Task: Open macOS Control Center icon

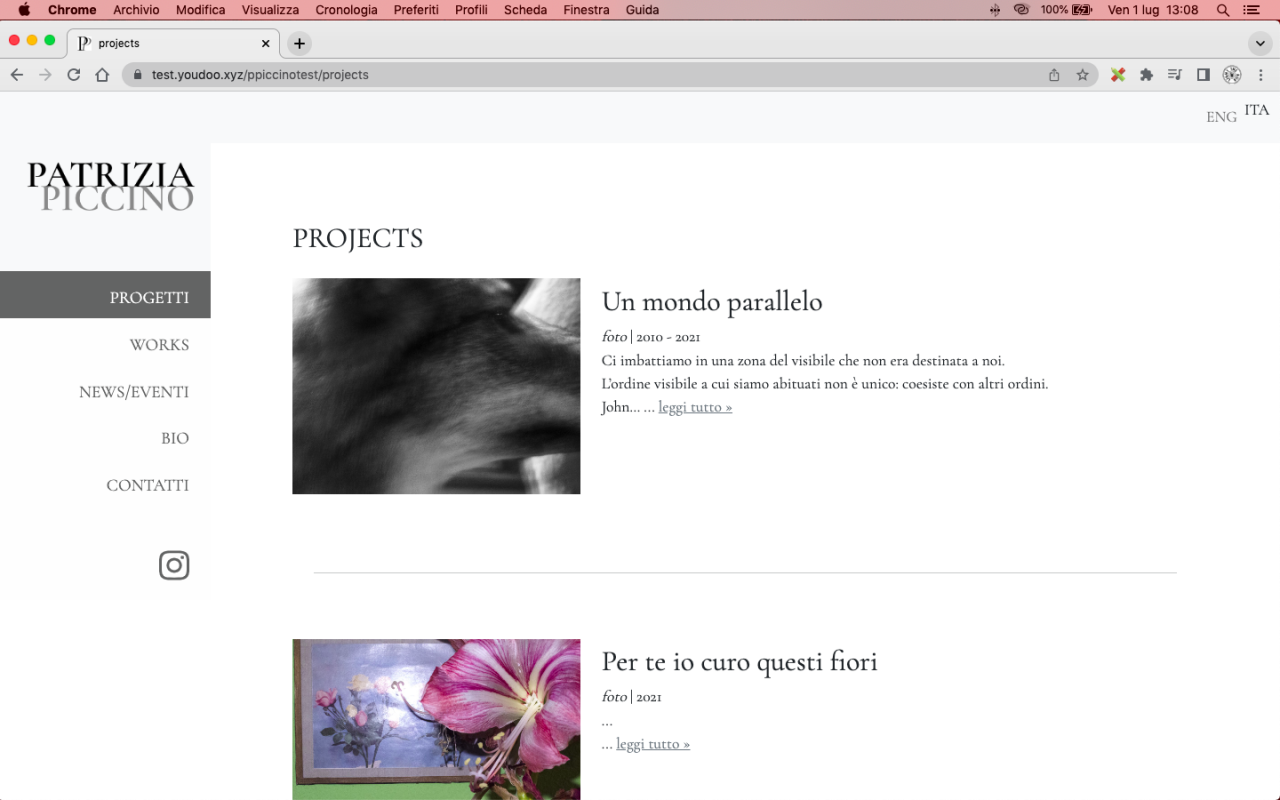Action: (x=1251, y=10)
